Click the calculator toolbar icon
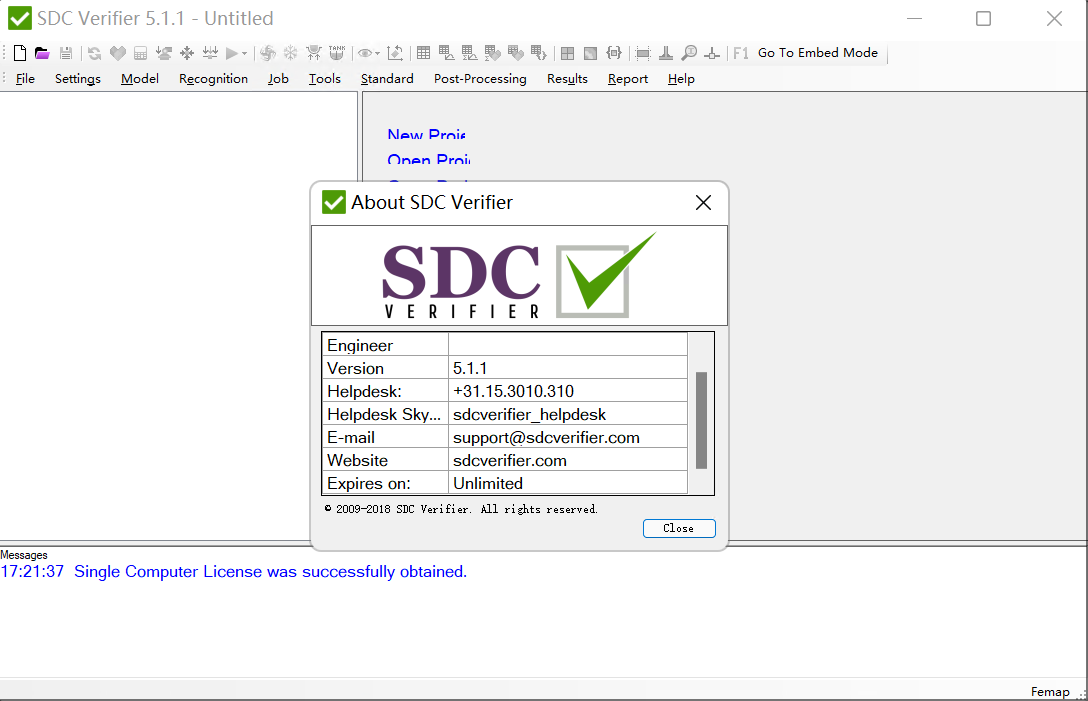 (140, 53)
